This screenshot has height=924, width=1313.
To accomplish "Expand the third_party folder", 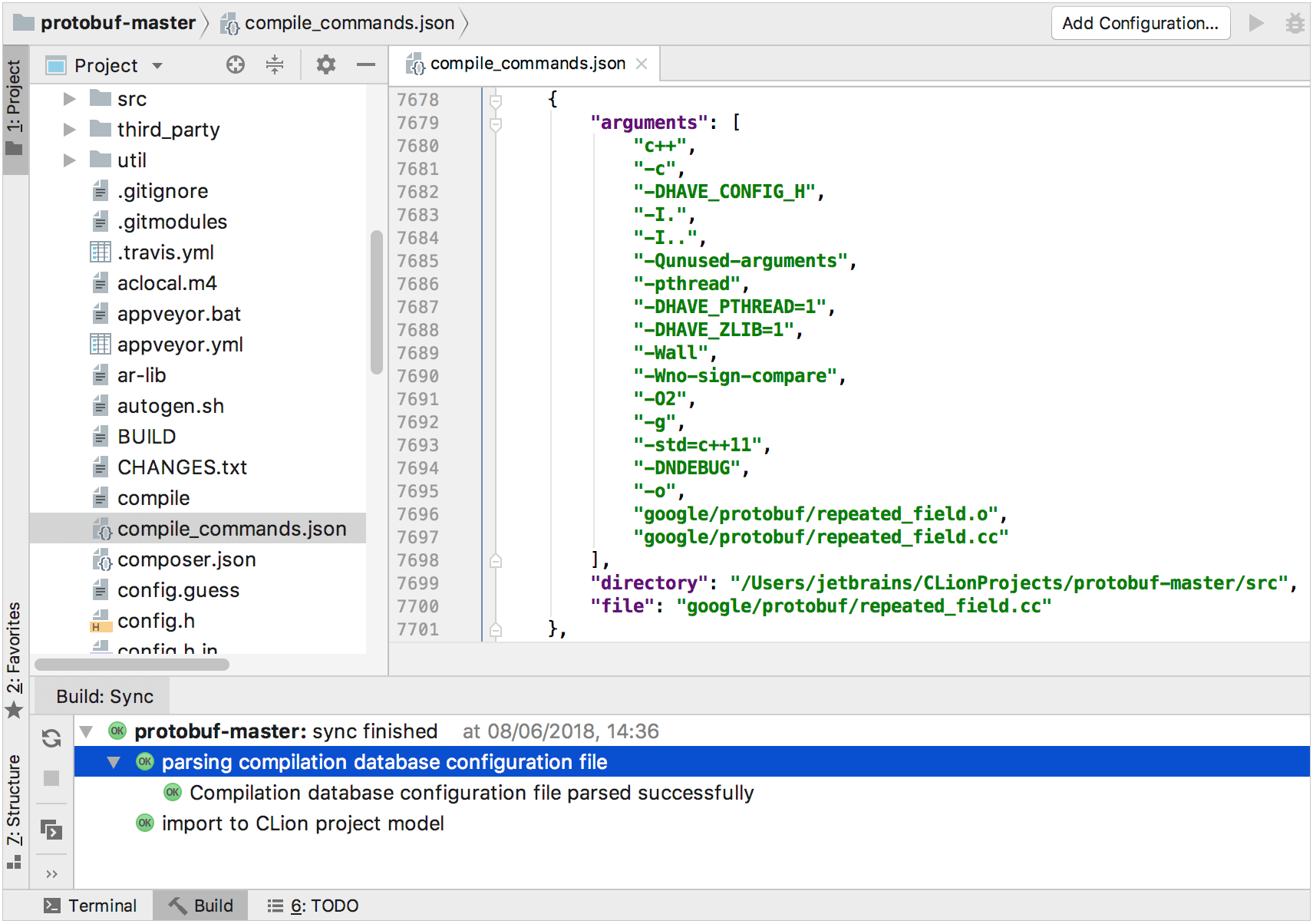I will (69, 130).
